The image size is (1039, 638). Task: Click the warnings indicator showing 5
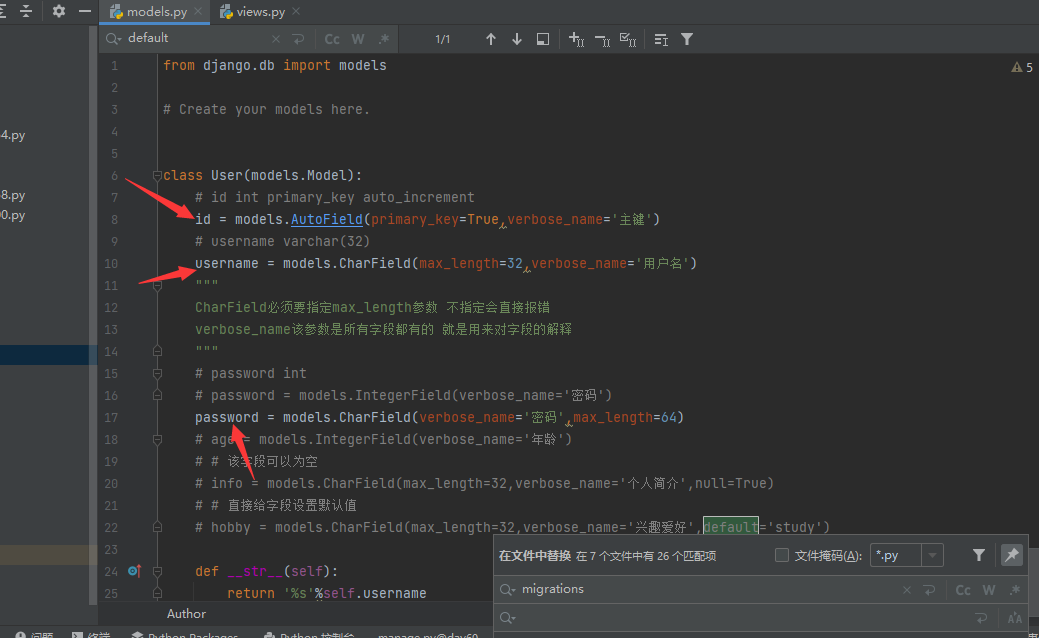coord(1022,67)
